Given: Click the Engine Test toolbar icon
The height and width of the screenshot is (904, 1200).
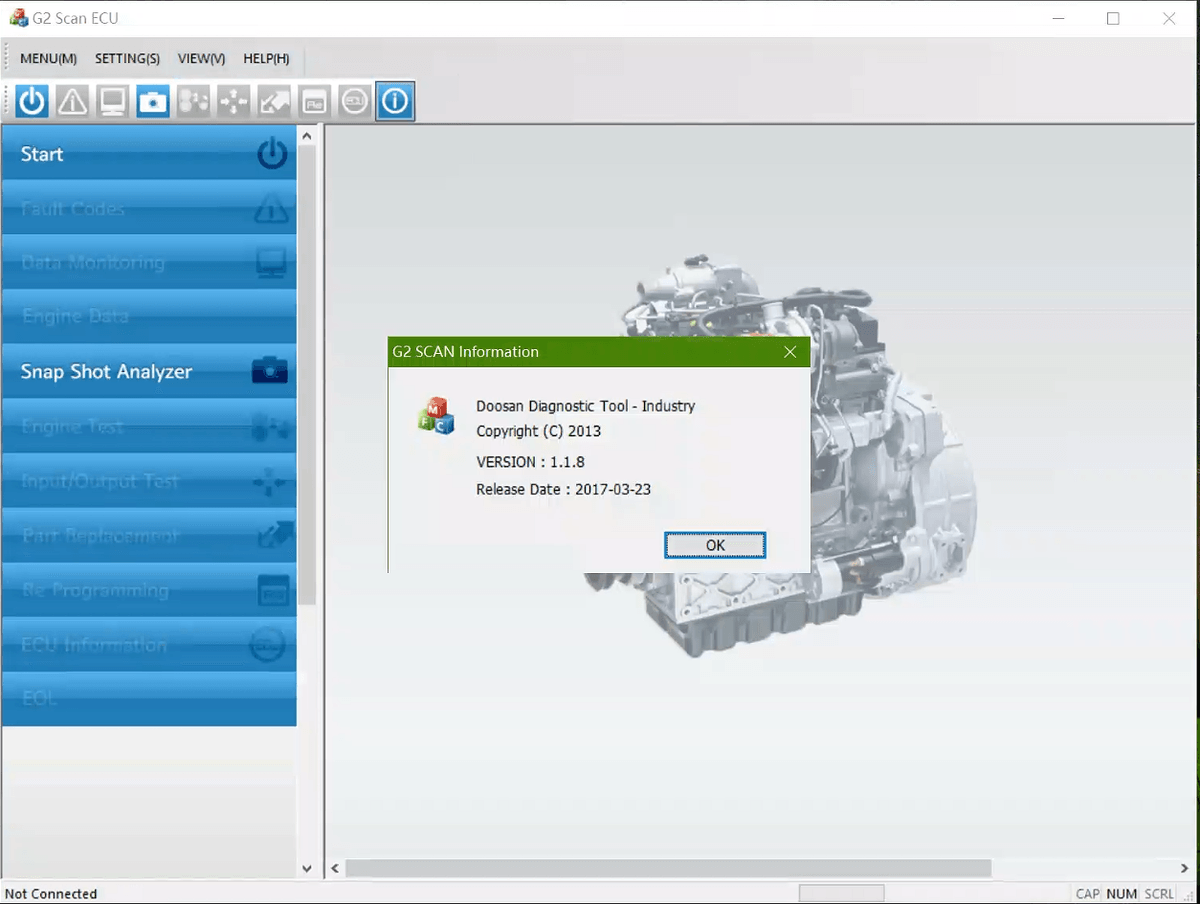Looking at the screenshot, I should (x=193, y=101).
